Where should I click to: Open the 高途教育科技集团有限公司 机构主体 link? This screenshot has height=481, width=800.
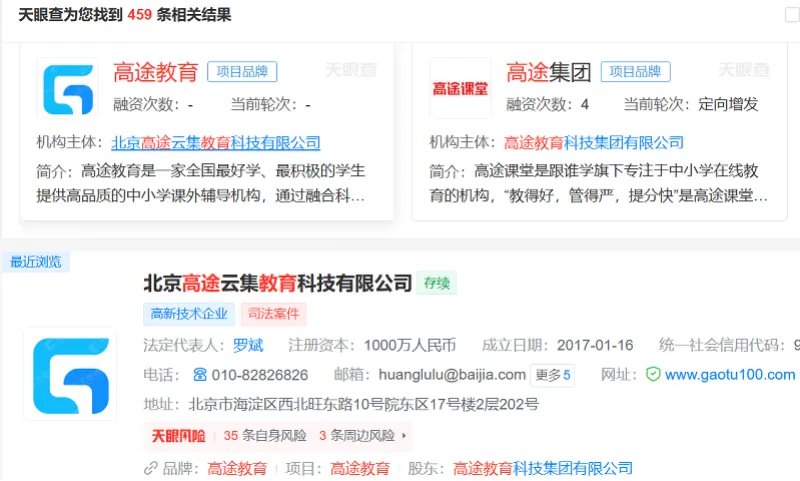(594, 142)
